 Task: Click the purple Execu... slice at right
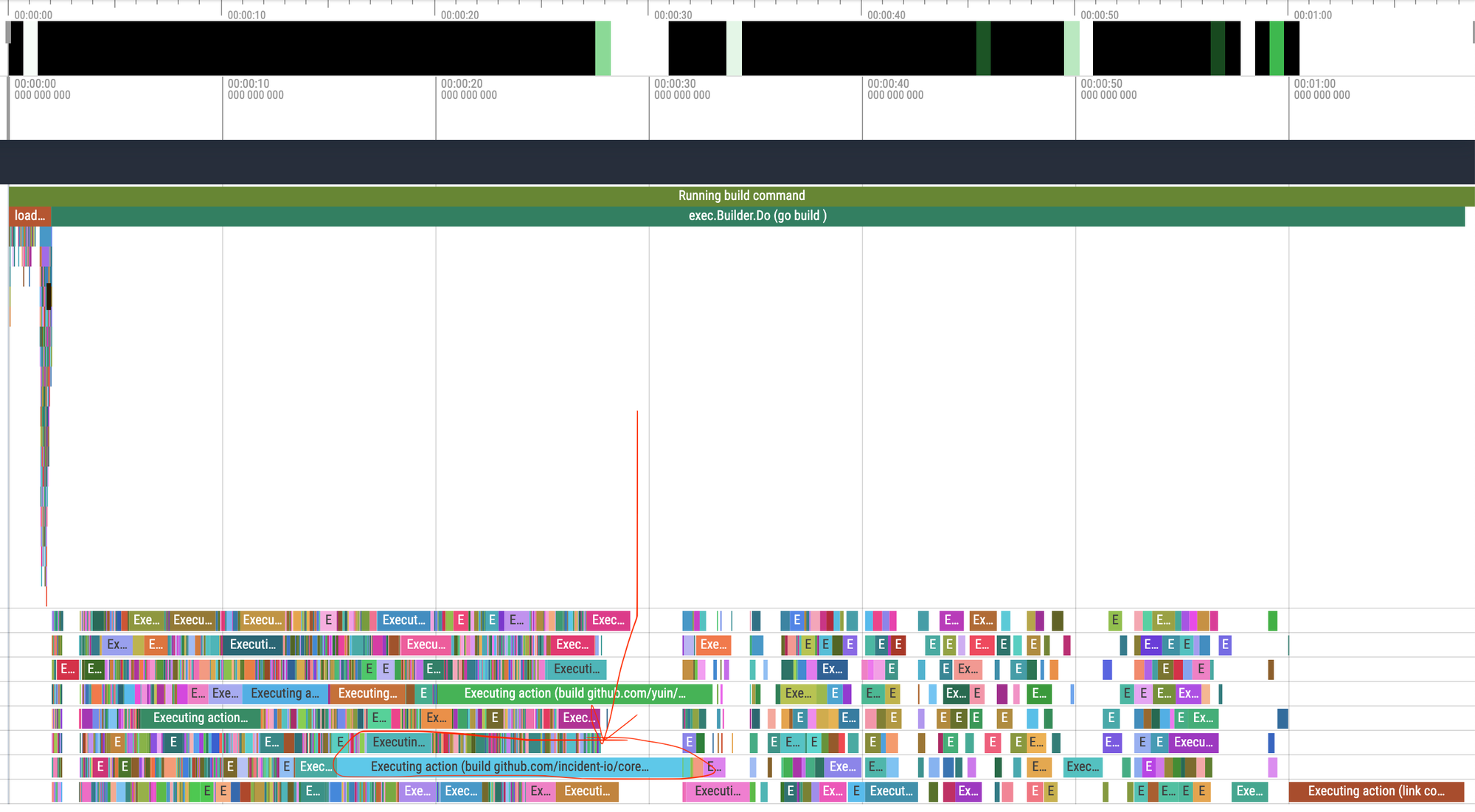(1193, 743)
